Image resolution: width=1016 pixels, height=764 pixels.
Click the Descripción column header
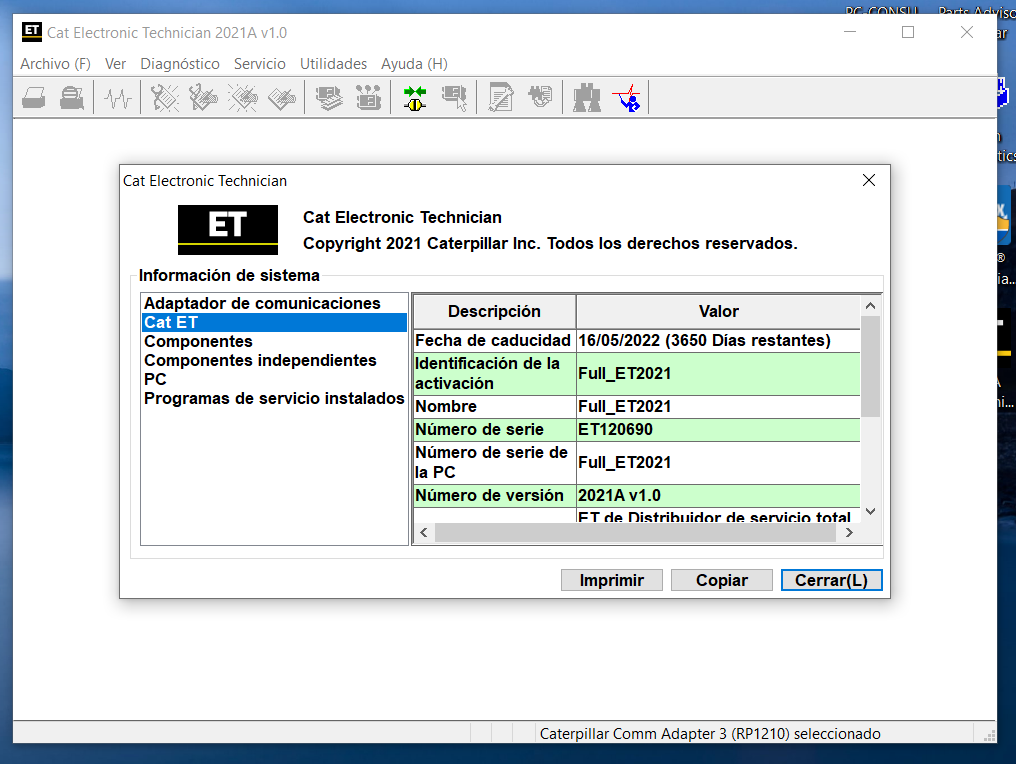[494, 311]
